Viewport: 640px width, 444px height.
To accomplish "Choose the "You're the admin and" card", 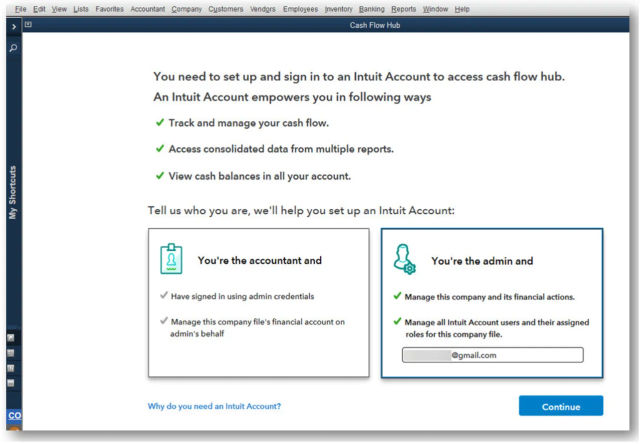I will (492, 303).
